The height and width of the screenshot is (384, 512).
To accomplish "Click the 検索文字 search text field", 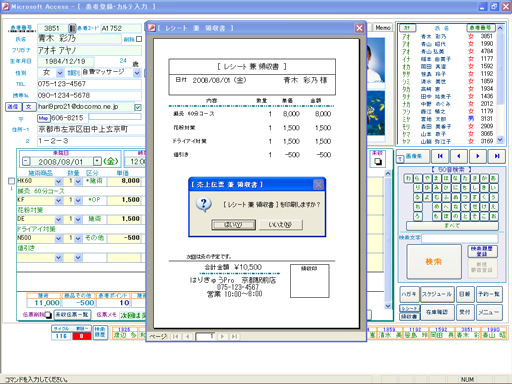I will pyautogui.click(x=460, y=238).
